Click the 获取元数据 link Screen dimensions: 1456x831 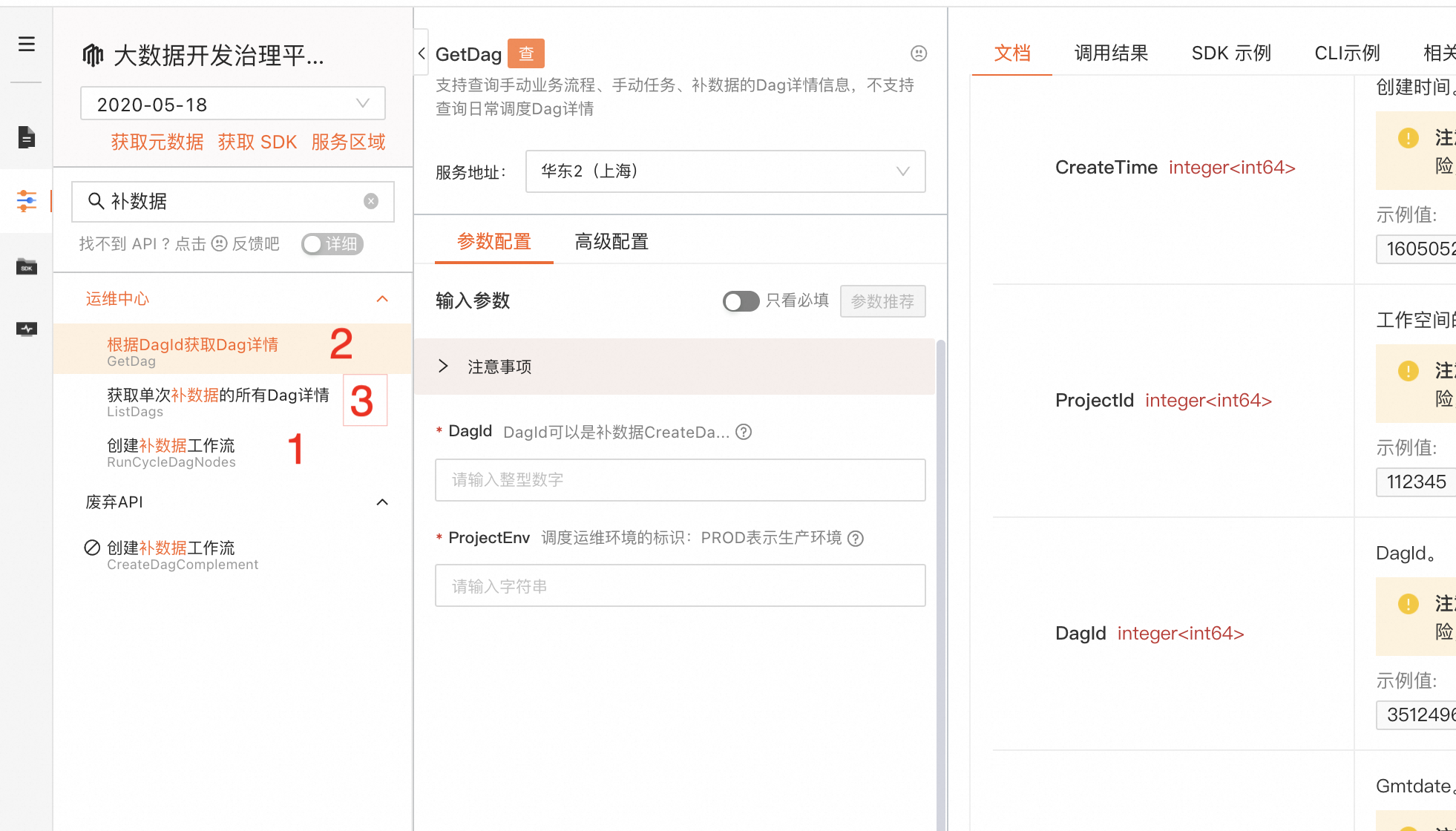pos(157,142)
